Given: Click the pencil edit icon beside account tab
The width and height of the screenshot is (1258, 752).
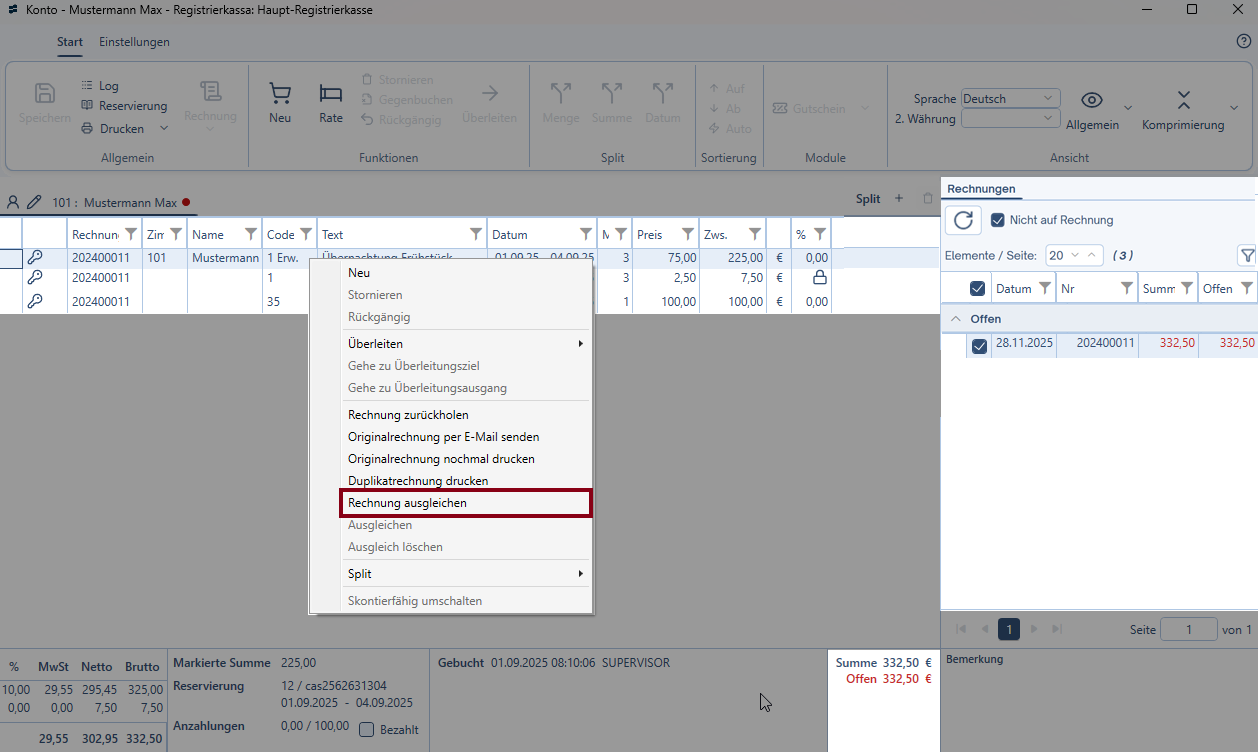Looking at the screenshot, I should [x=34, y=202].
